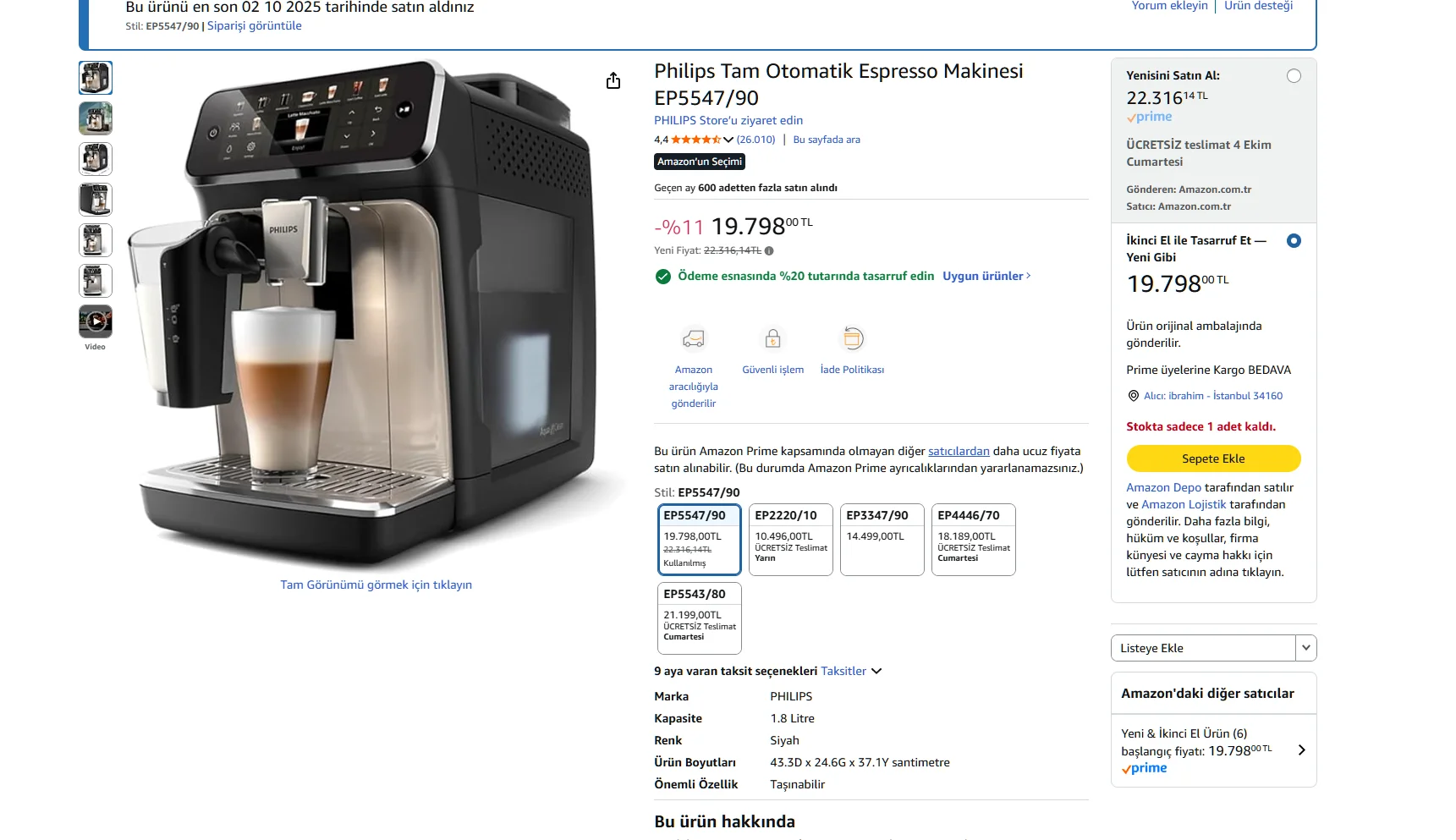Viewport: 1456px width, 840px height.
Task: Click the '1.8 Litre' capacity value
Action: tap(792, 718)
